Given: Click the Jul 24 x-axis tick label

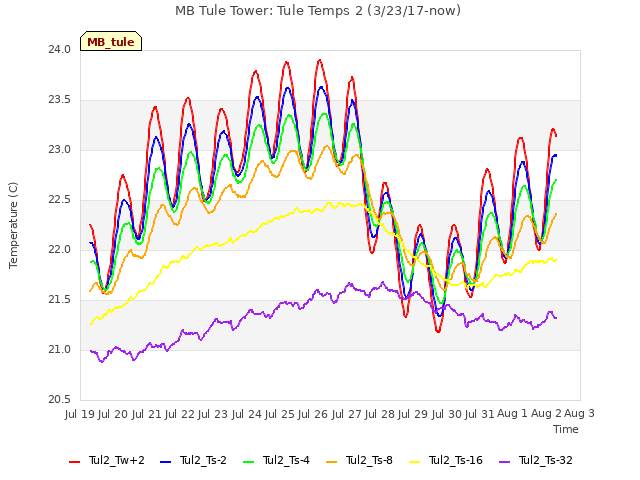Looking at the screenshot, I should [x=247, y=414].
